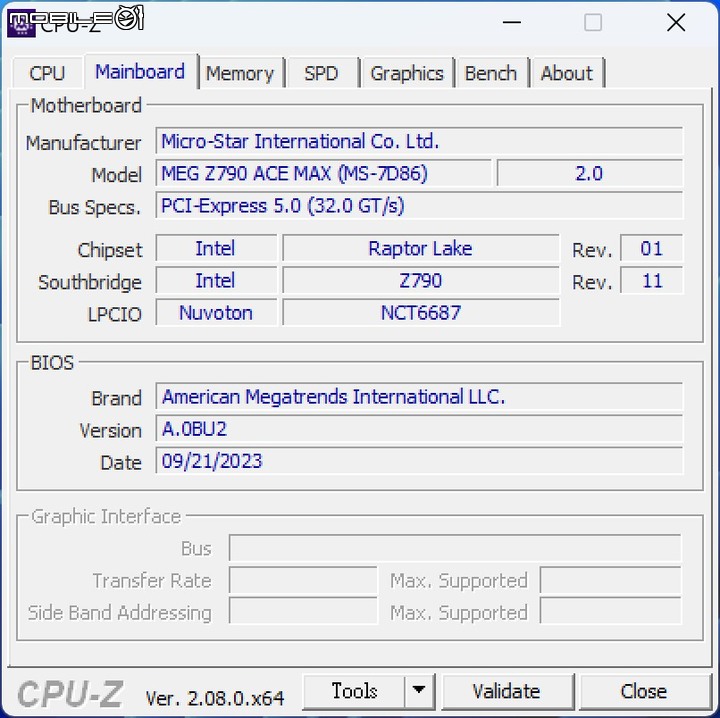Viewport: 720px width, 718px height.
Task: Click the version text Ver. 2.08.0.x64
Action: pyautogui.click(x=215, y=698)
